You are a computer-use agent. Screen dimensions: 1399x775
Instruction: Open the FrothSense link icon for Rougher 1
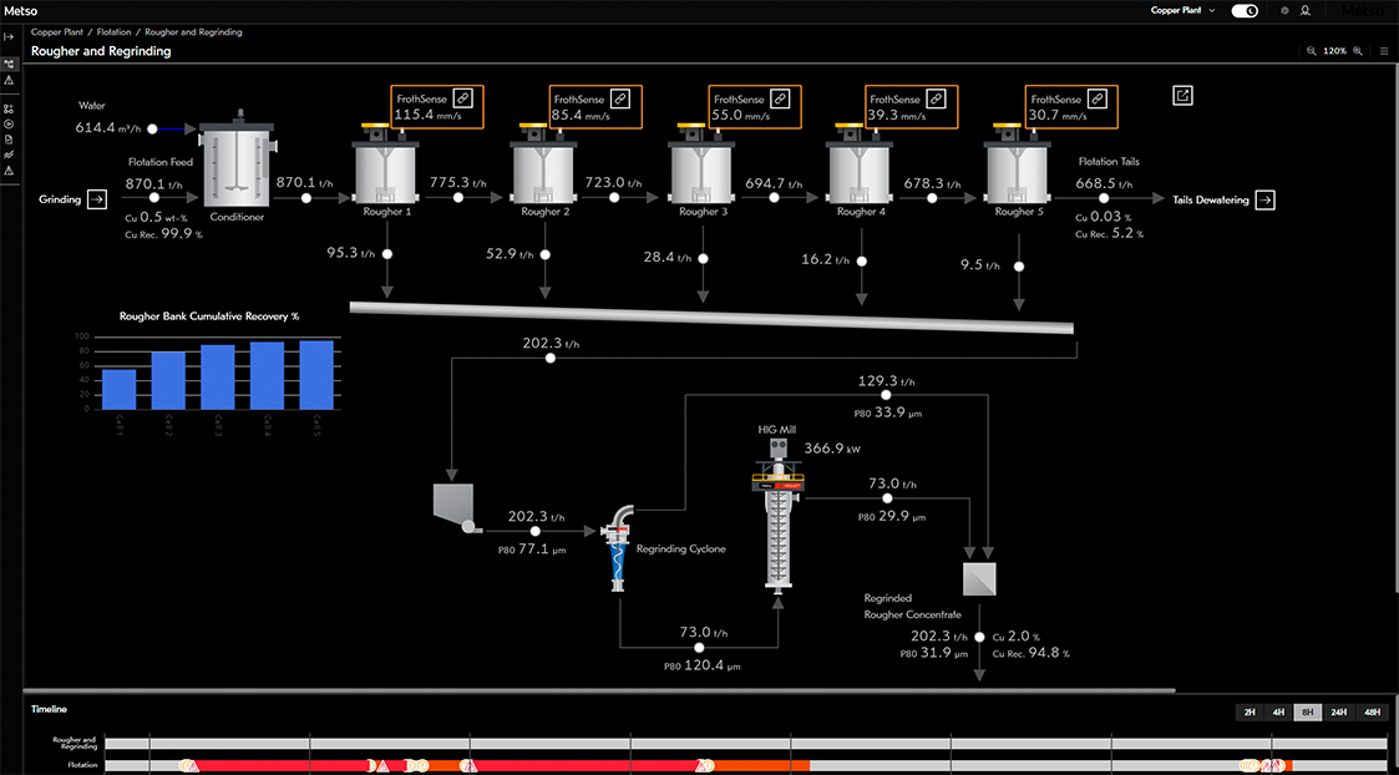point(463,98)
